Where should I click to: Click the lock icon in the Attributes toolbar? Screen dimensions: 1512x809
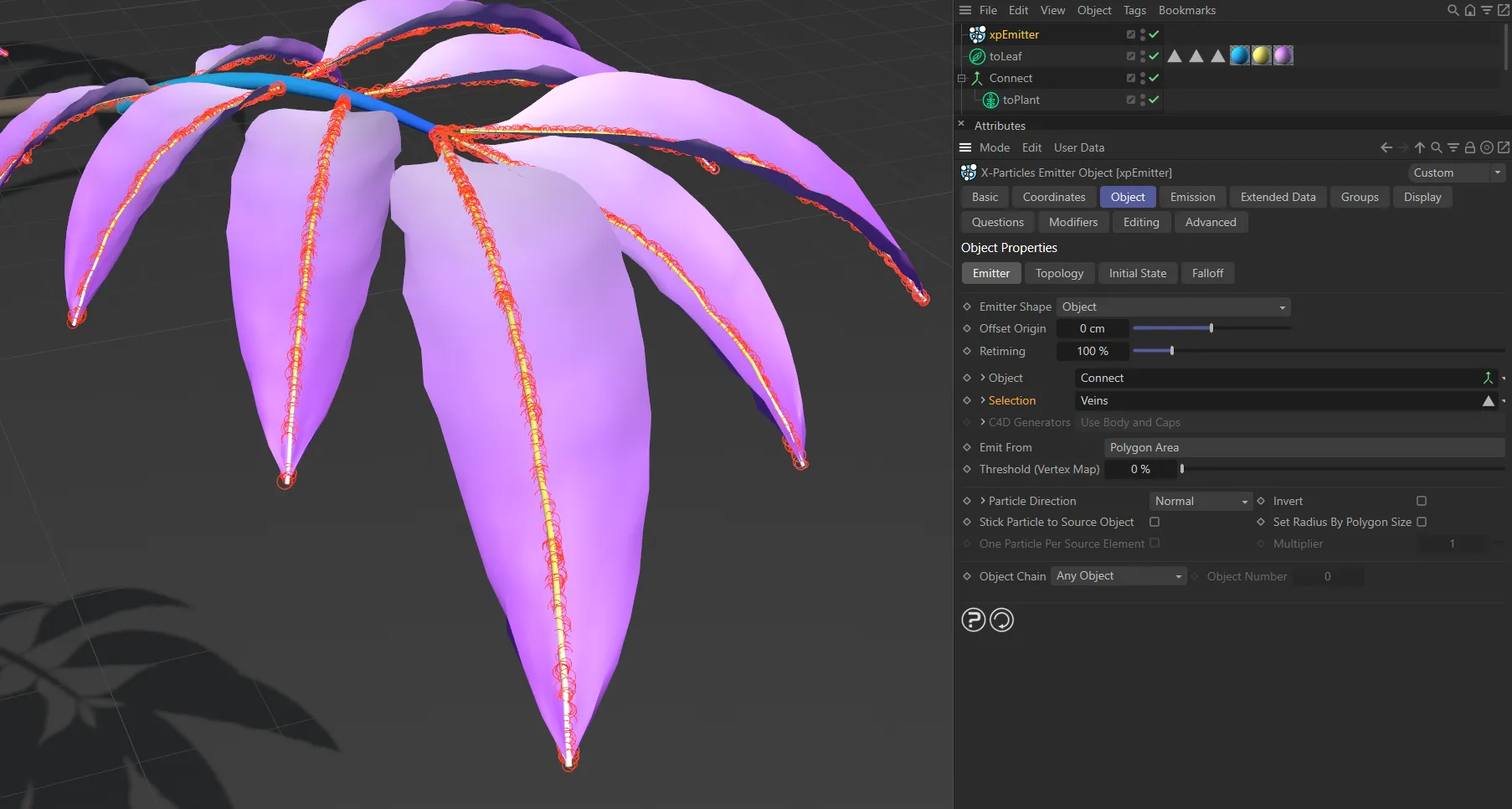[x=1470, y=147]
